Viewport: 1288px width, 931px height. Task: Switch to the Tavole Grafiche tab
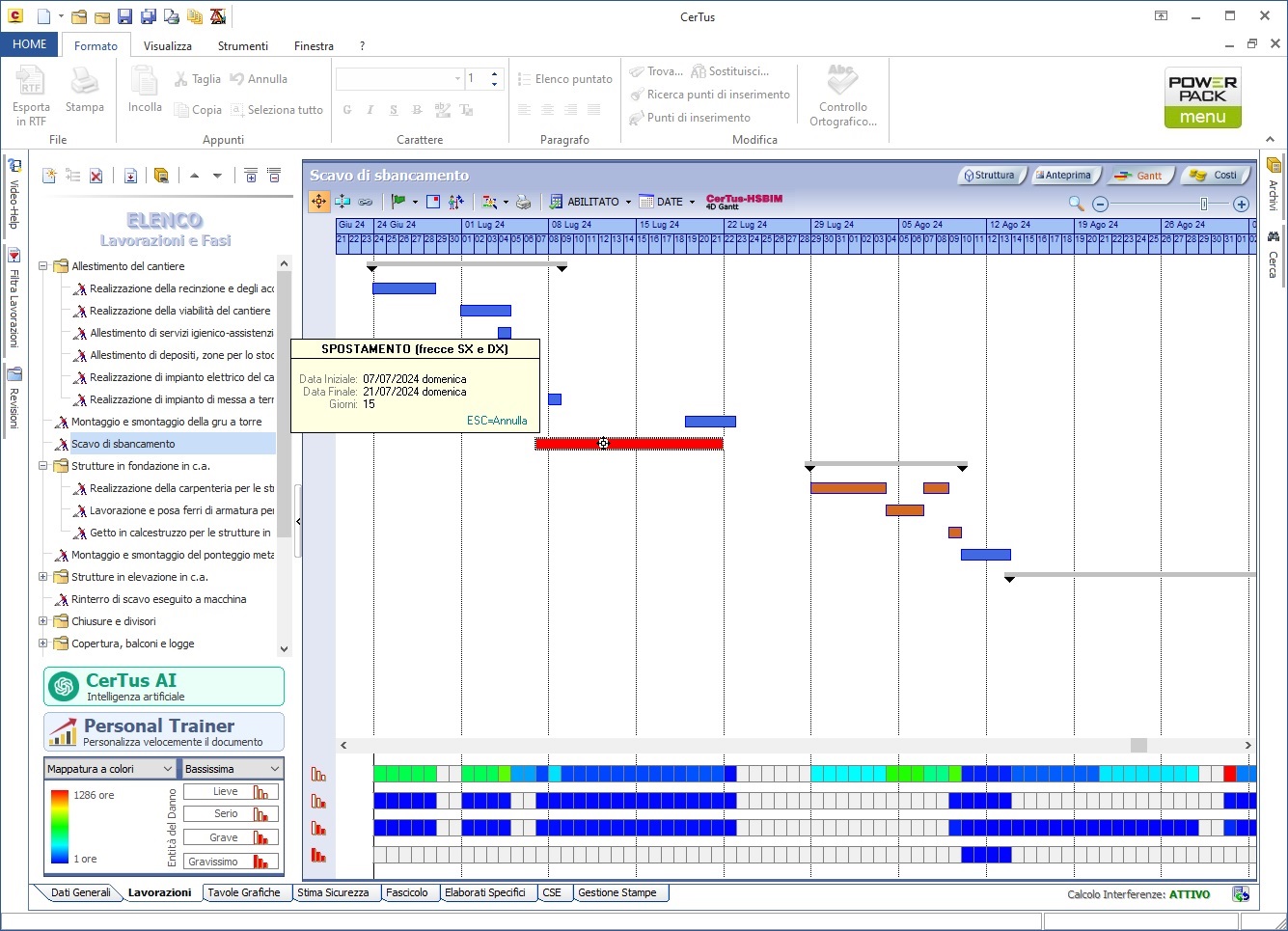(244, 892)
